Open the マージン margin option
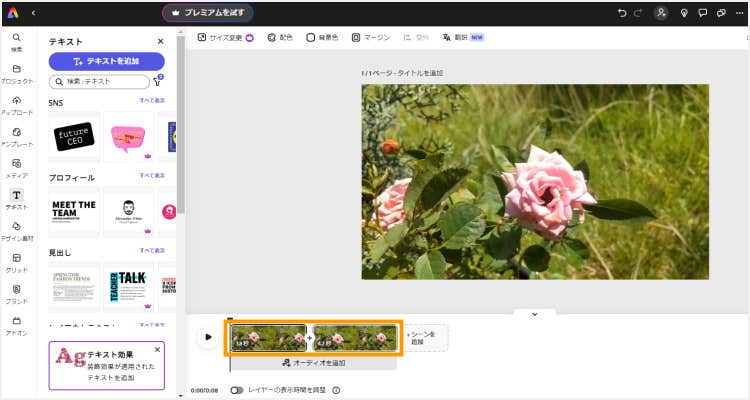 [x=371, y=37]
